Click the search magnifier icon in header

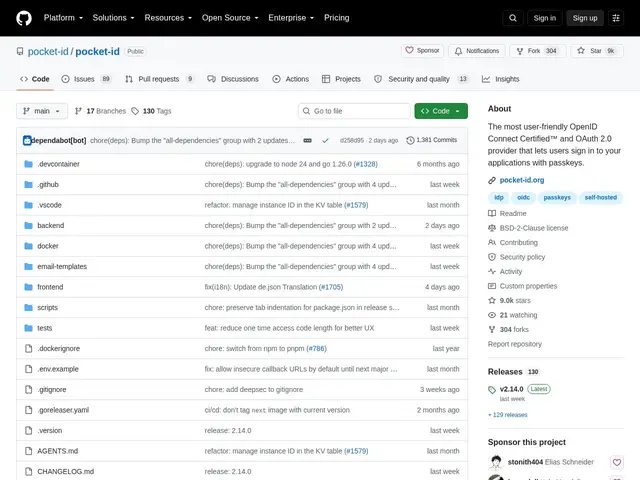click(x=513, y=18)
